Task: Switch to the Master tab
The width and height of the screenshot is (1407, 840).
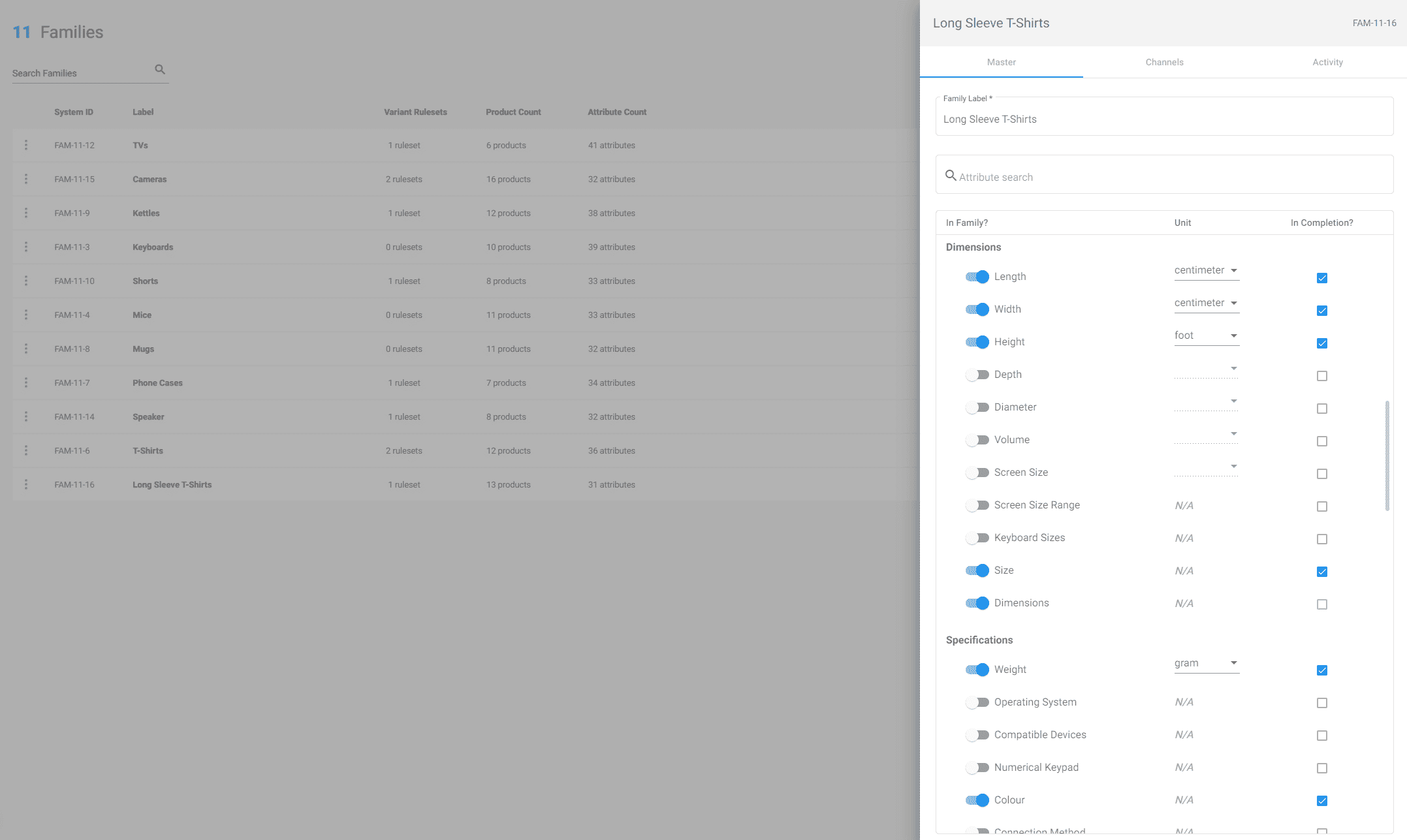Action: point(1002,62)
